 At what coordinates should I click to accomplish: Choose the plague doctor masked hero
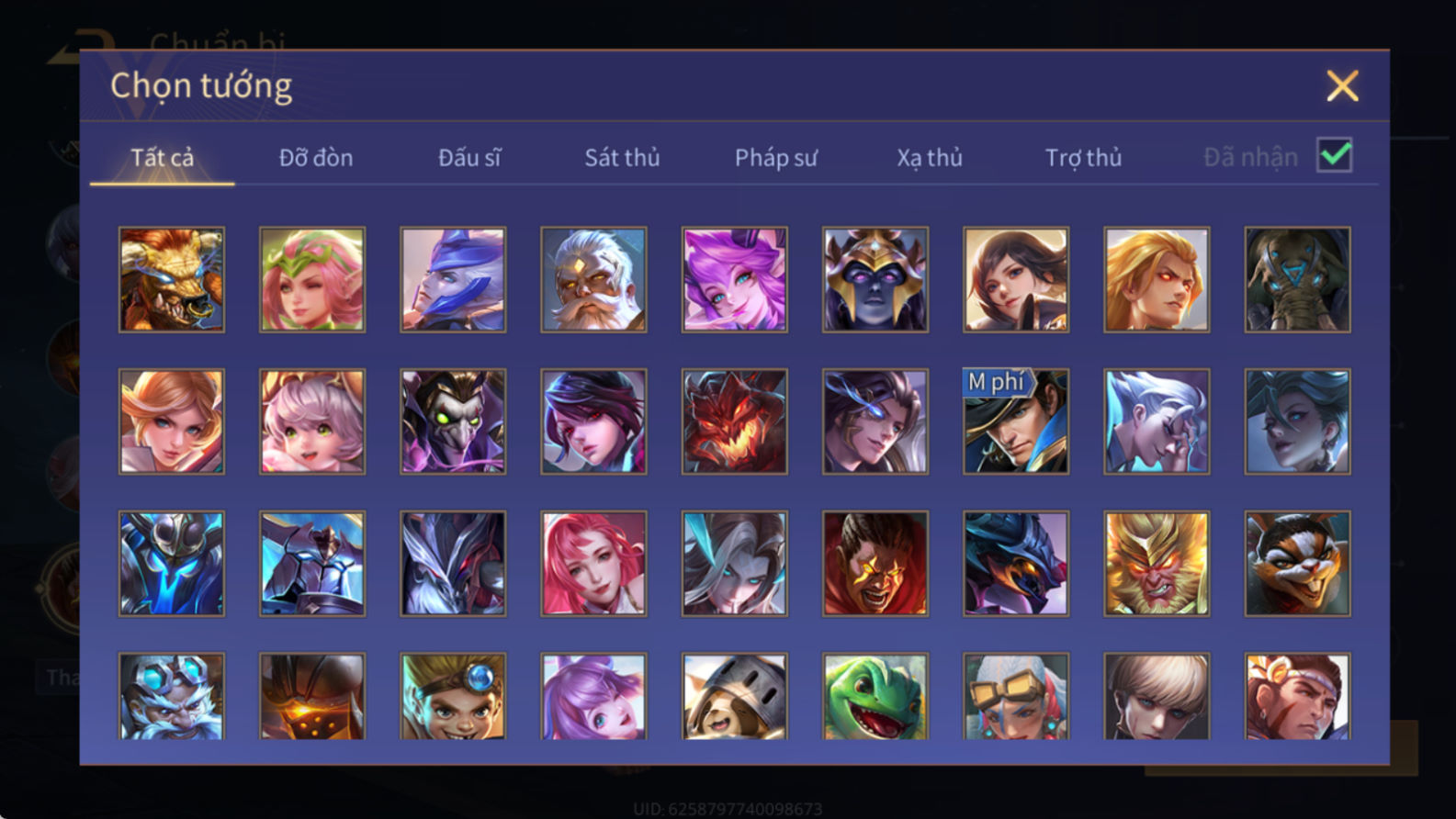click(x=453, y=421)
